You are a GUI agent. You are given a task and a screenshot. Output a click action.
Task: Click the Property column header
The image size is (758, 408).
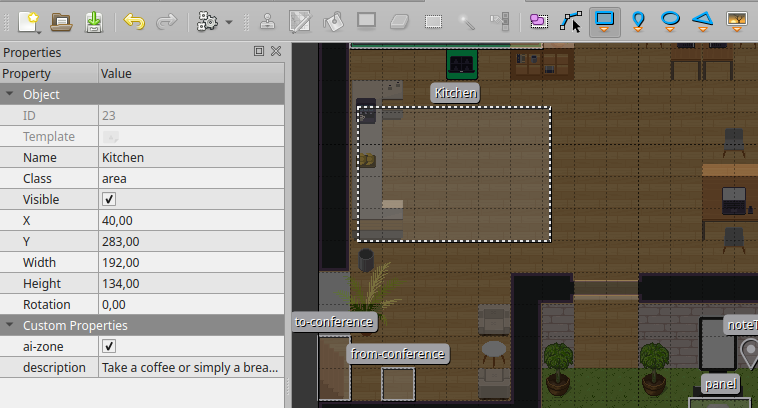[48, 74]
